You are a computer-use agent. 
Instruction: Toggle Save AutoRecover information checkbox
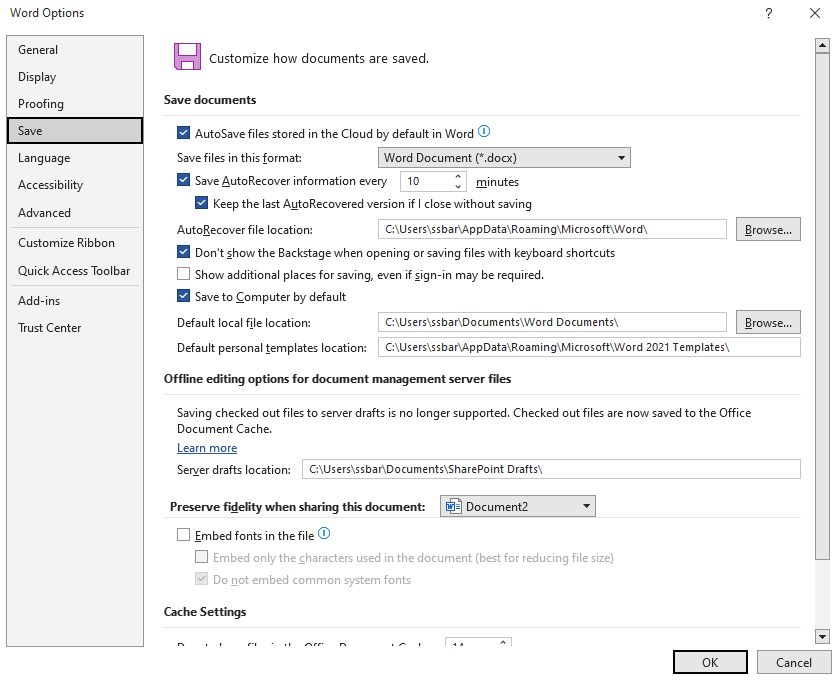[183, 180]
